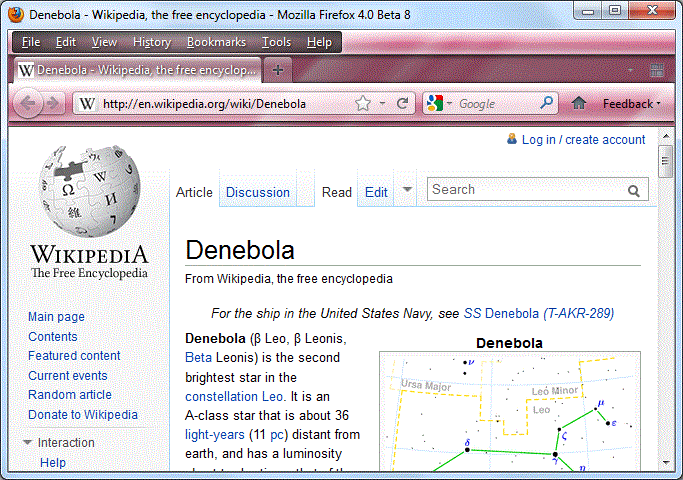Open a new tab with the plus button
This screenshot has height=480, width=683.
point(277,70)
